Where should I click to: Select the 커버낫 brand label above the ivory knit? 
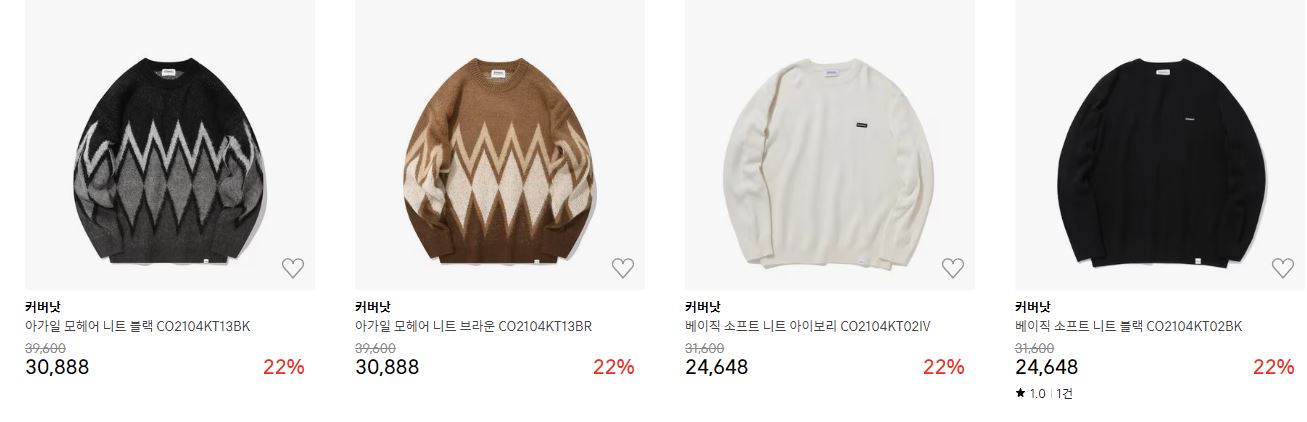(703, 307)
